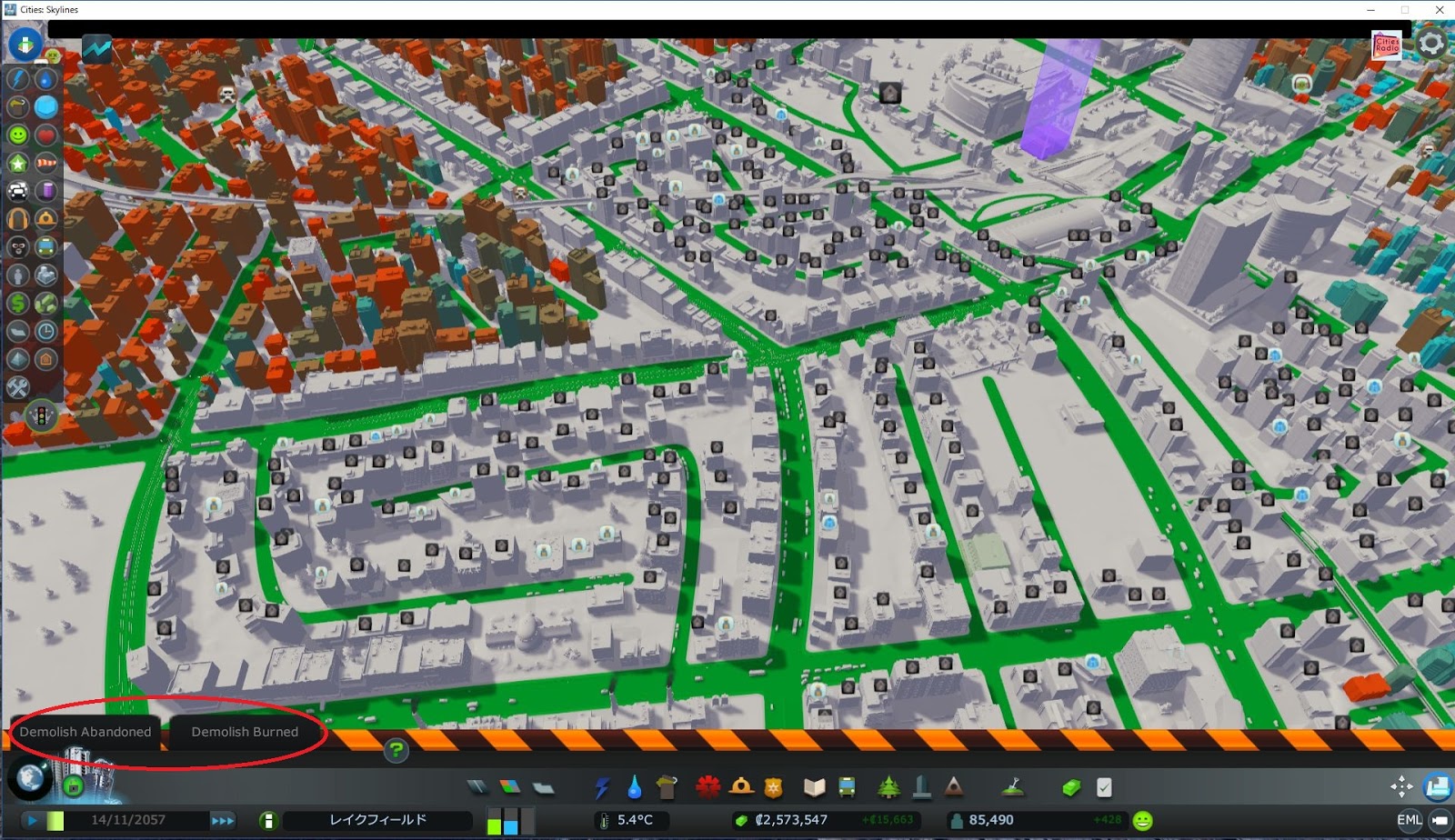Open the Maintenance wrench info view
Image resolution: width=1455 pixels, height=840 pixels.
[18, 388]
